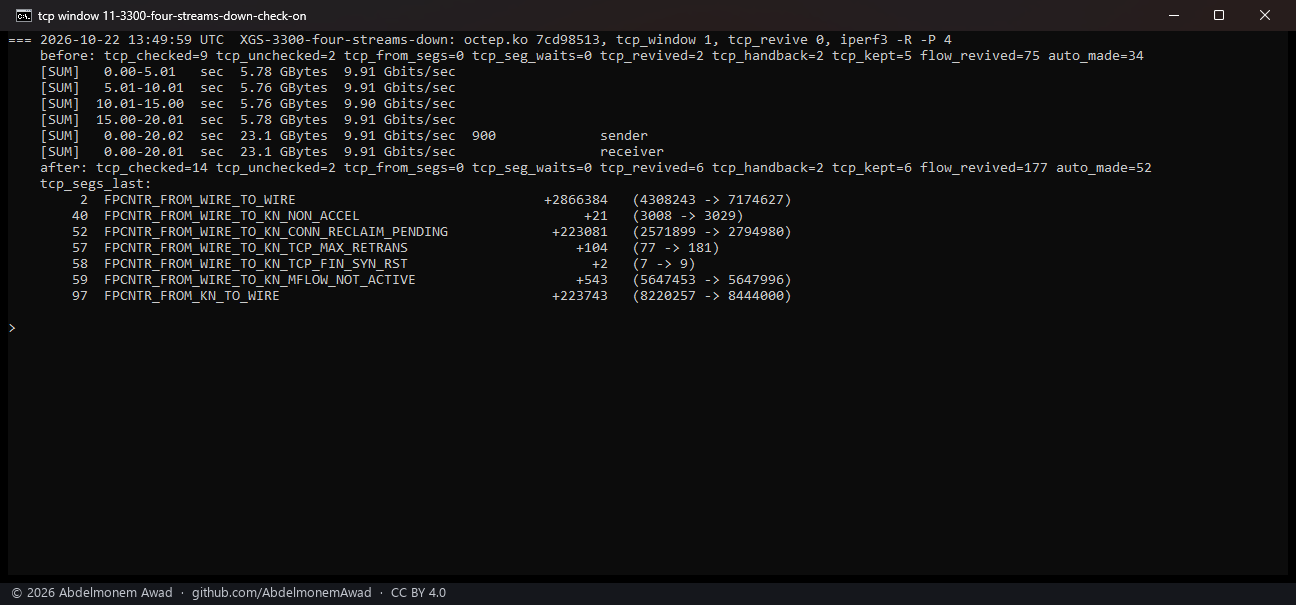This screenshot has width=1296, height=605.
Task: Click the '>' command prompt
Action: [12, 328]
